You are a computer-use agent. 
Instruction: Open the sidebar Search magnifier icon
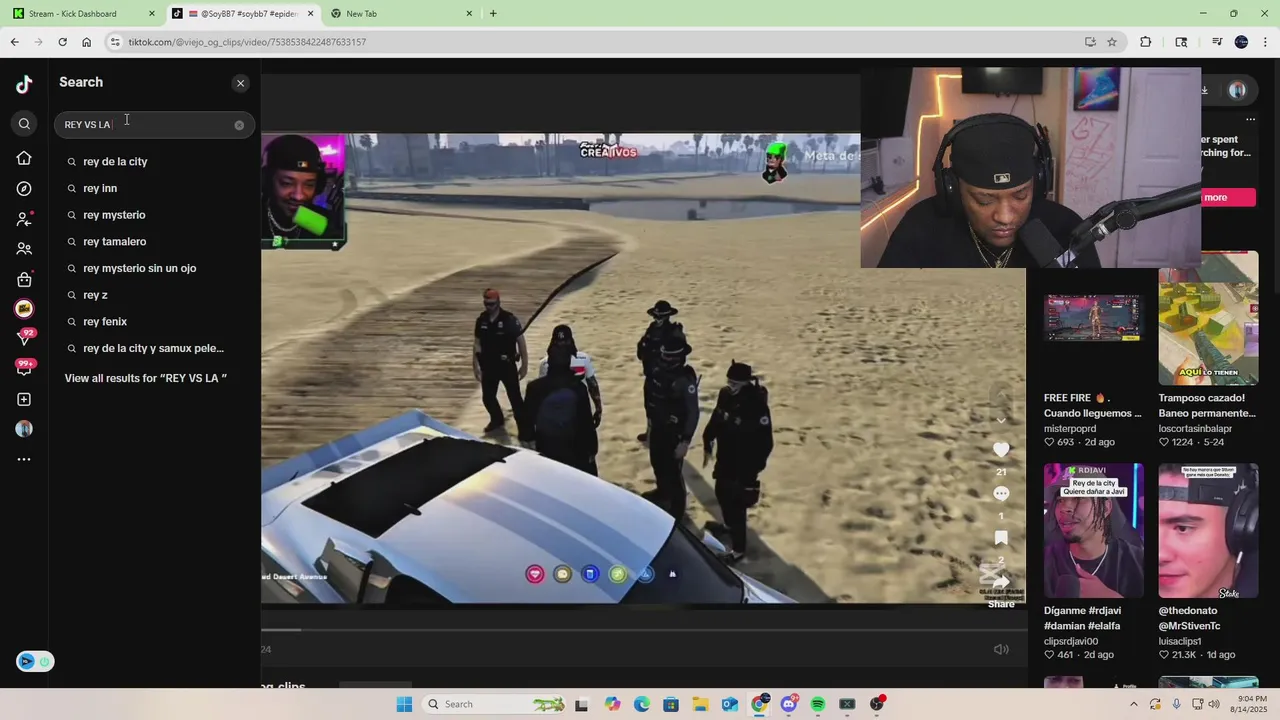pyautogui.click(x=24, y=124)
